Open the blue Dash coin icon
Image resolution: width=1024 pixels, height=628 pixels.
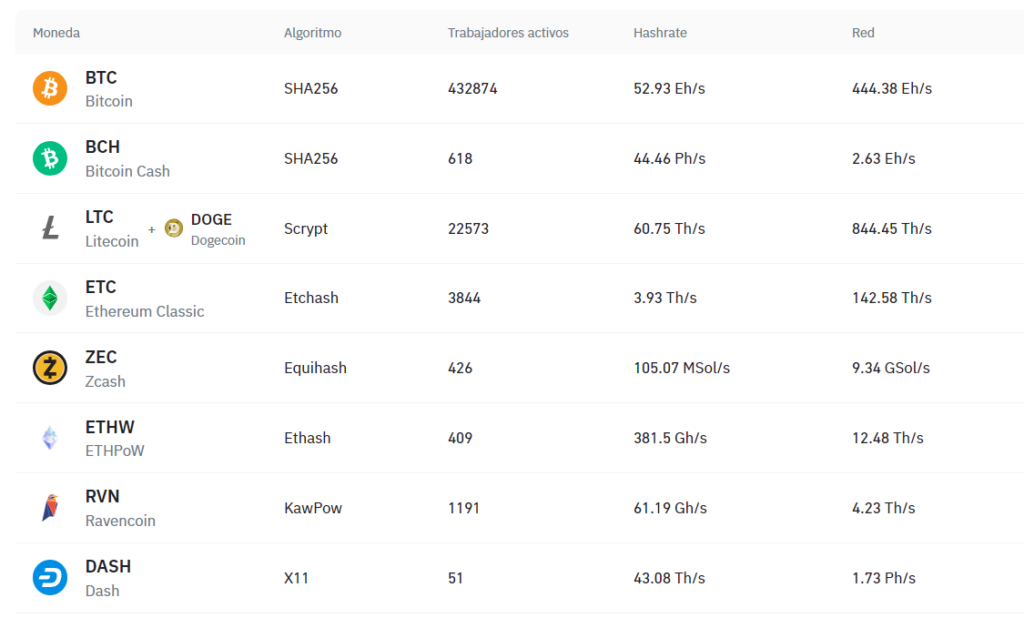pos(50,578)
